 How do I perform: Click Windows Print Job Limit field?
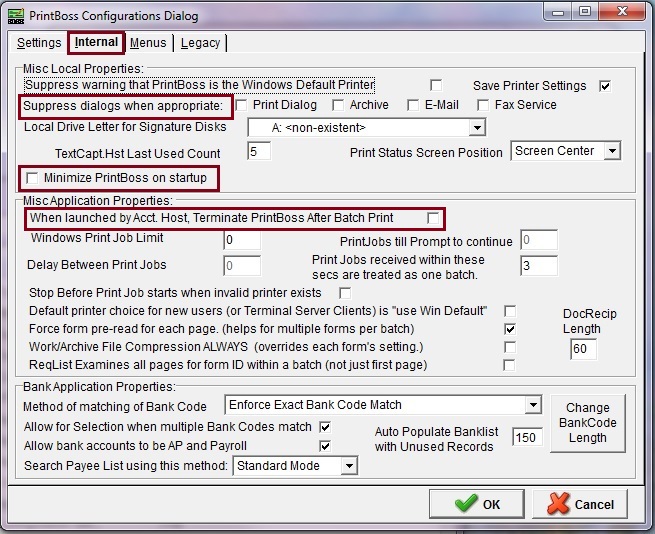pos(242,240)
